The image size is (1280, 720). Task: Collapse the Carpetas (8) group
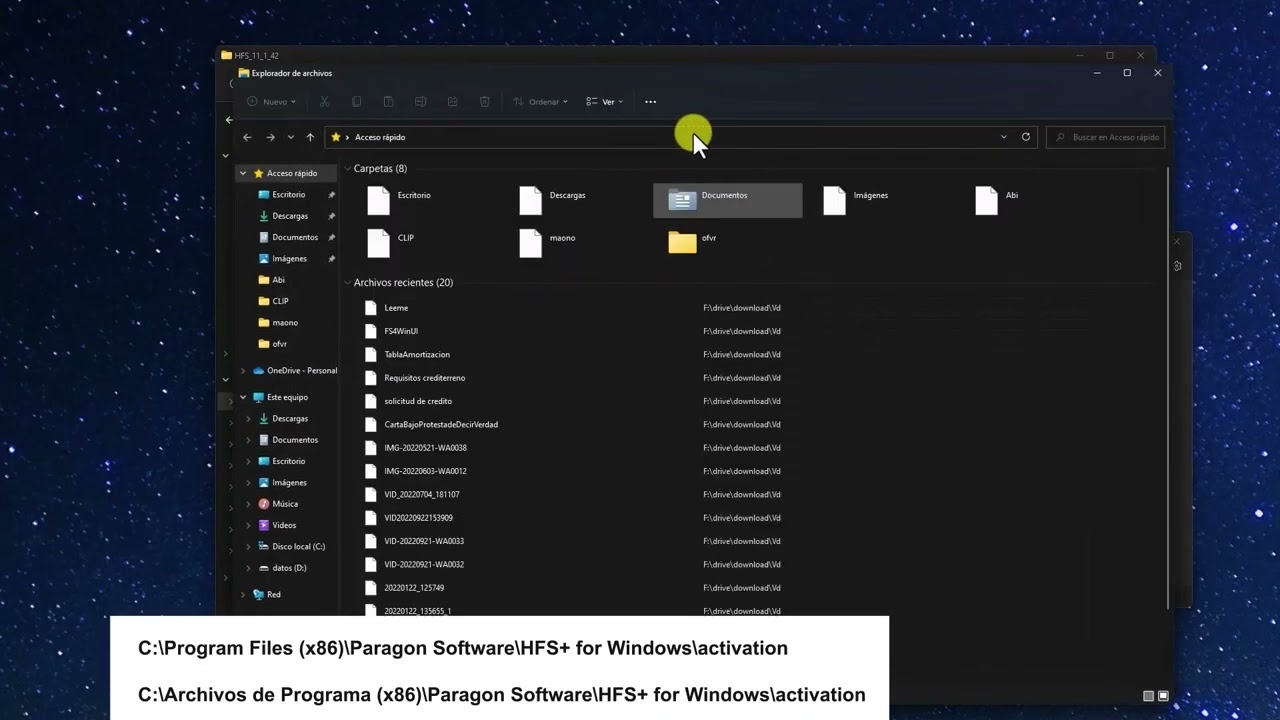pos(347,169)
